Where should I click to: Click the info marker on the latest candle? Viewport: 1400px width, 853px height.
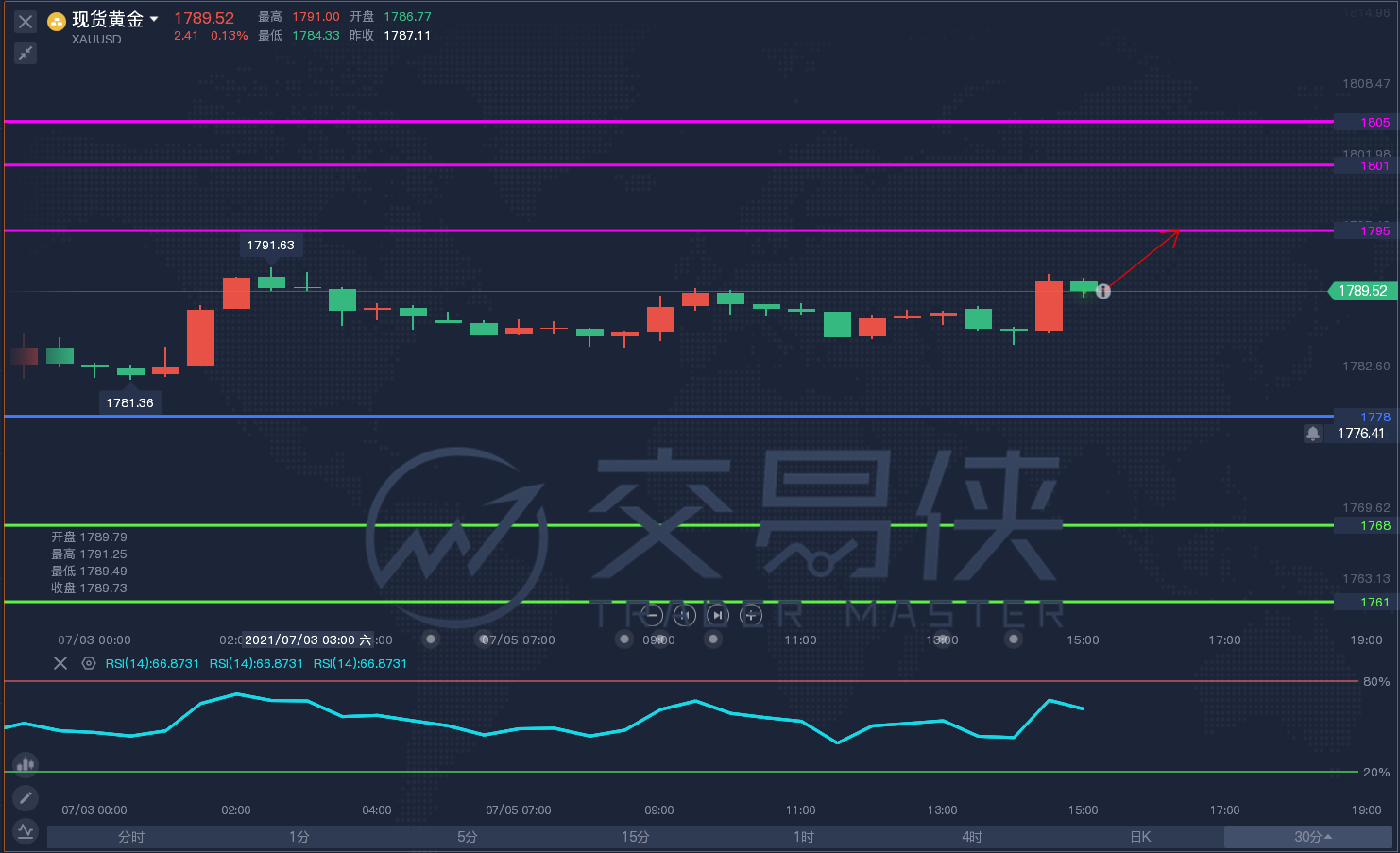1102,291
